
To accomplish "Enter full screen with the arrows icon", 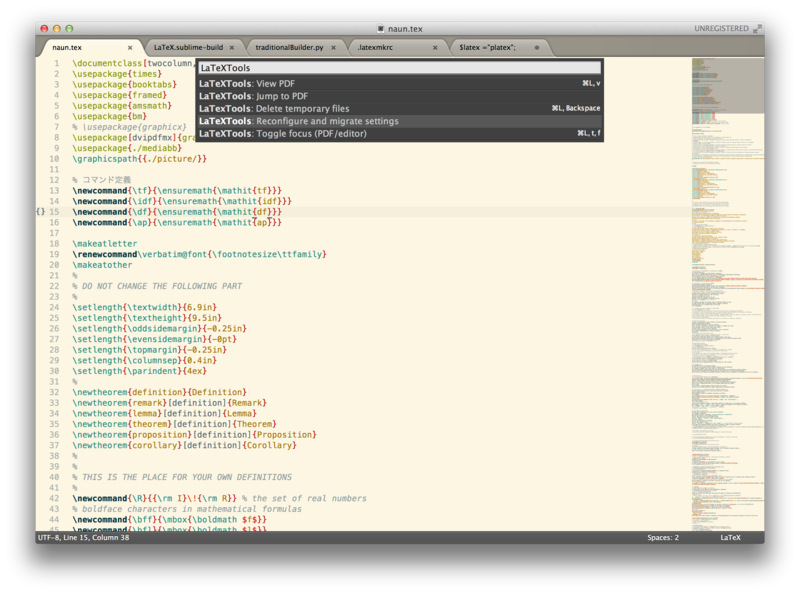I will click(x=757, y=29).
